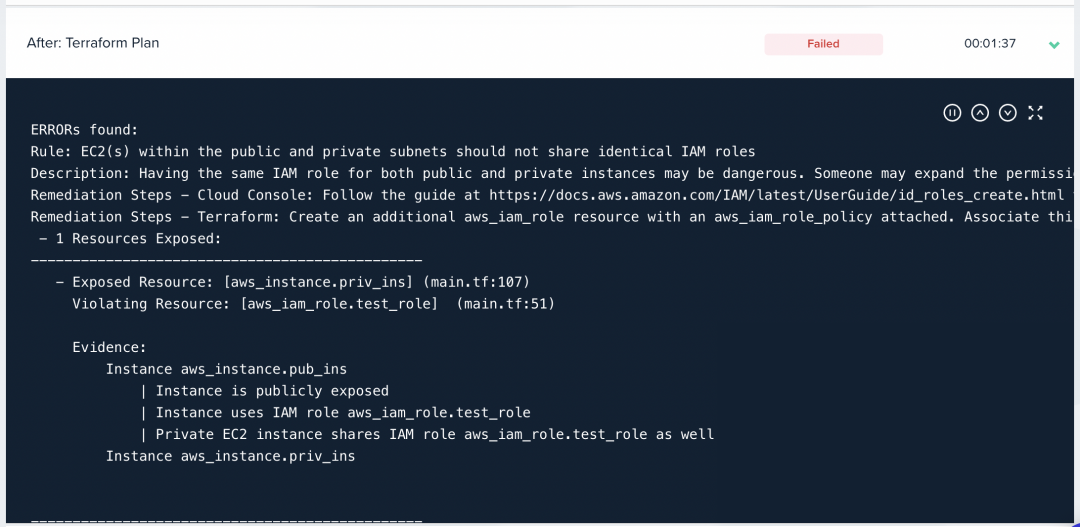Viewport: 1080px width, 527px height.
Task: Click the Instance is publicly exposed line
Action: pyautogui.click(x=272, y=391)
